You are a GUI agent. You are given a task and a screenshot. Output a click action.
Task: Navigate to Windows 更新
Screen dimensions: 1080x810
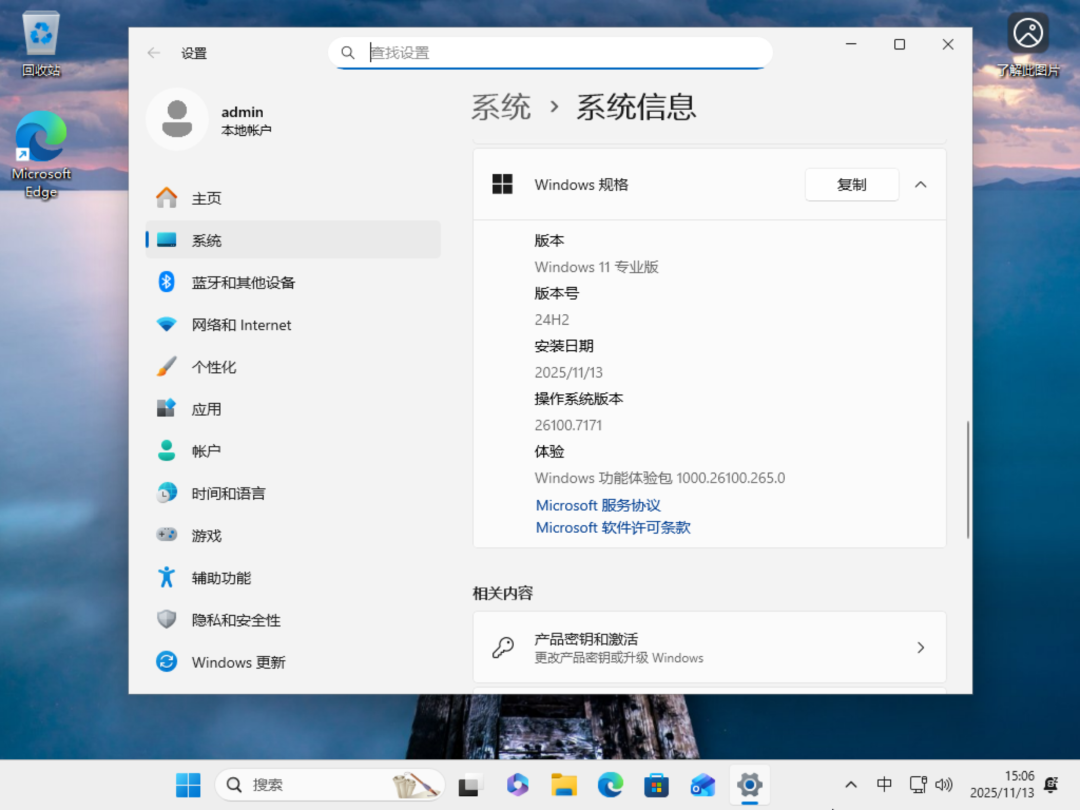tap(293, 662)
